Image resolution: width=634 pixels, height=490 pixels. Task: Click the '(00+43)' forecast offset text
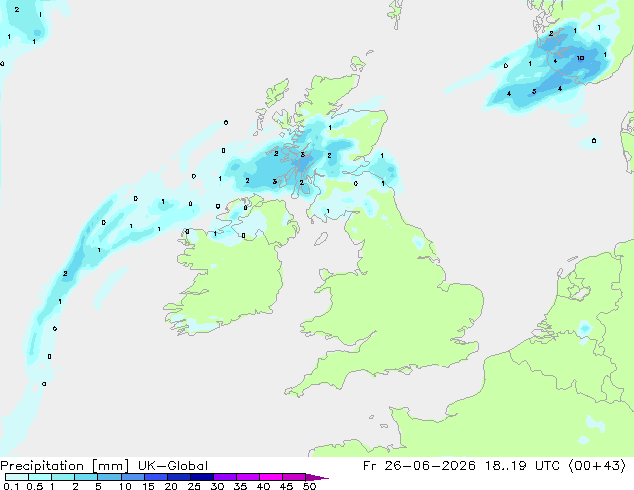pos(598,466)
